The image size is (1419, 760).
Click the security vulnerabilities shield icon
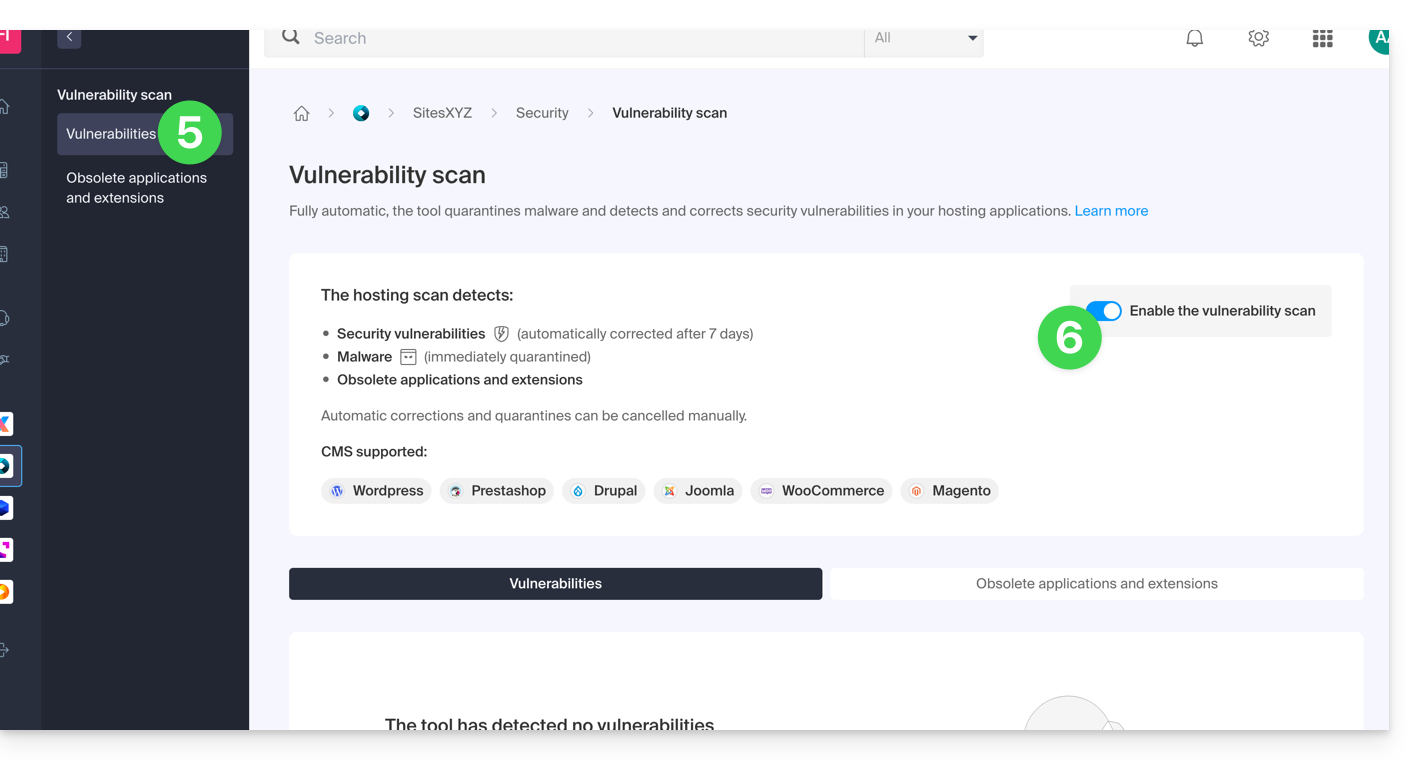tap(501, 334)
